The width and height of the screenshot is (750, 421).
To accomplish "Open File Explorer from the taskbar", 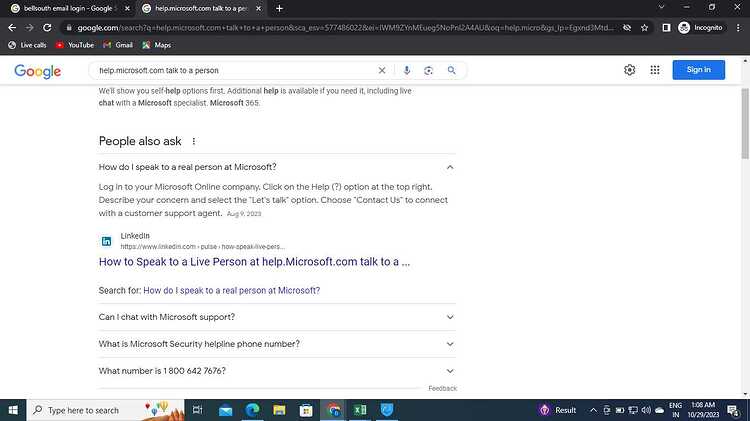I will [279, 410].
